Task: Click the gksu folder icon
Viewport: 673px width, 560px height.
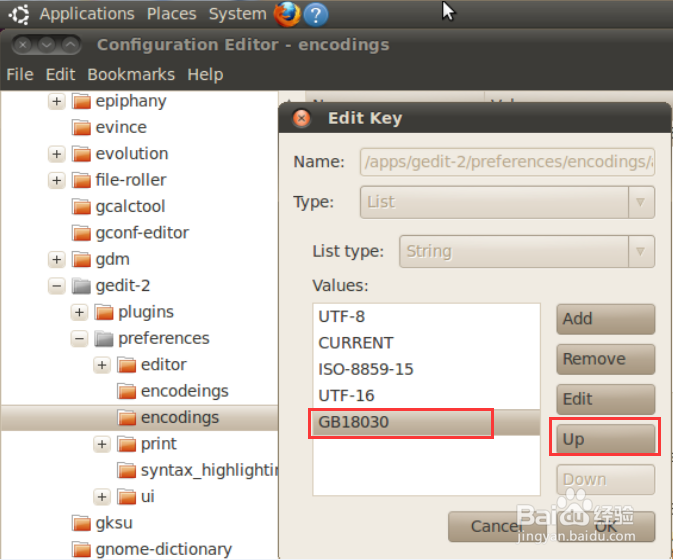Action: pos(82,524)
